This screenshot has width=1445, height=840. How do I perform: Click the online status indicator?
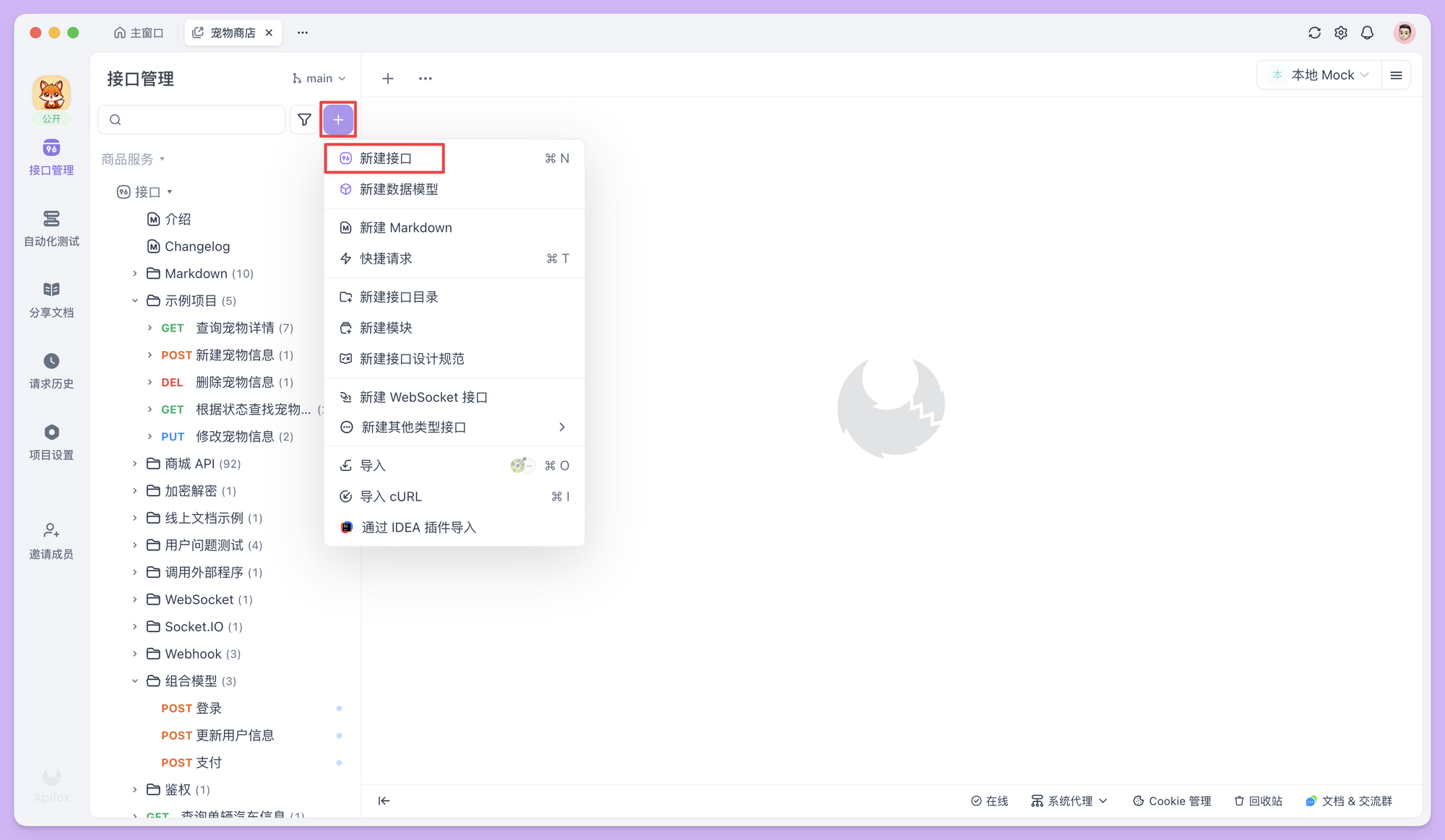990,801
